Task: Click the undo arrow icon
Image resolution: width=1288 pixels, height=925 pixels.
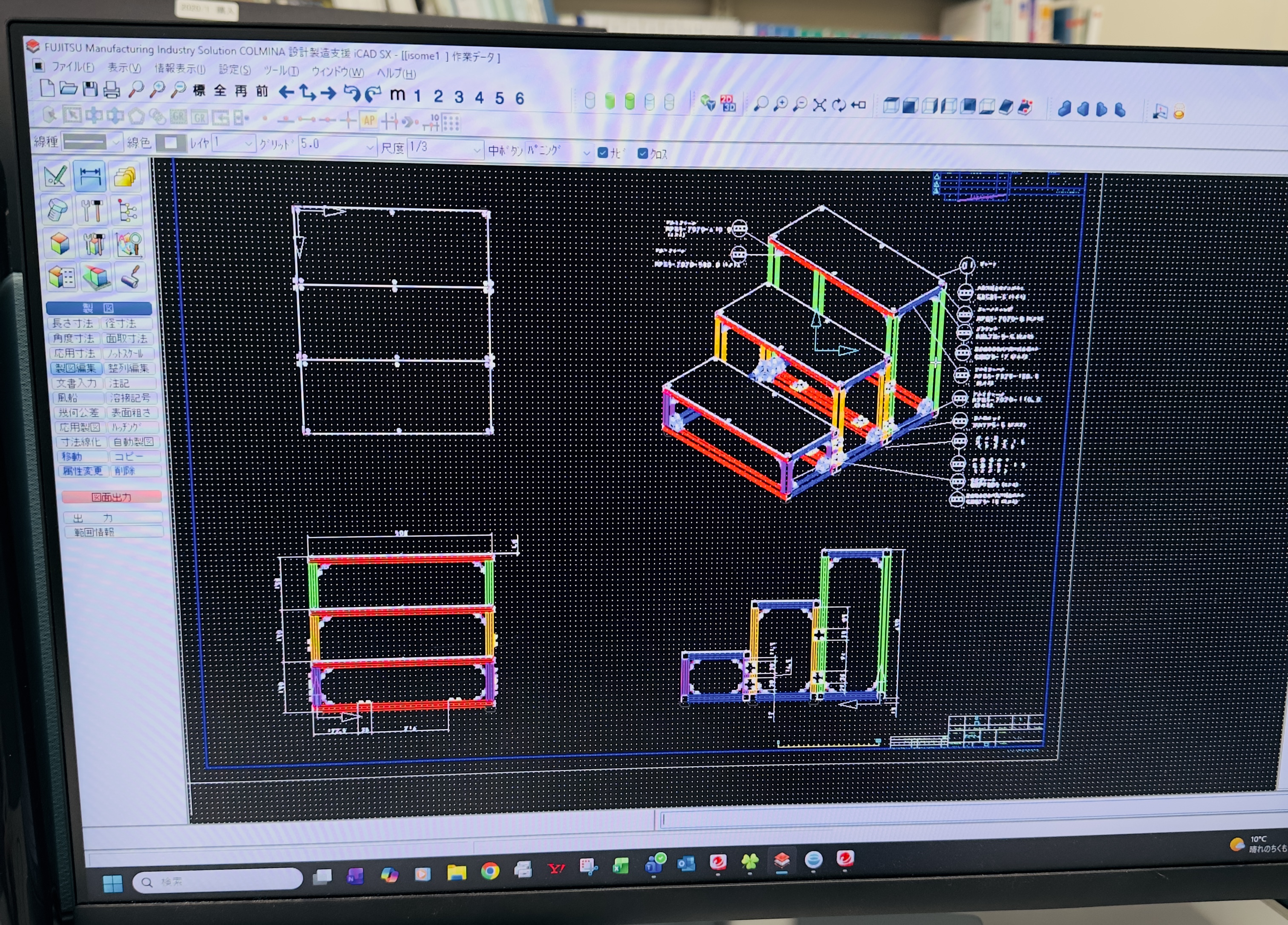Action: [x=351, y=92]
